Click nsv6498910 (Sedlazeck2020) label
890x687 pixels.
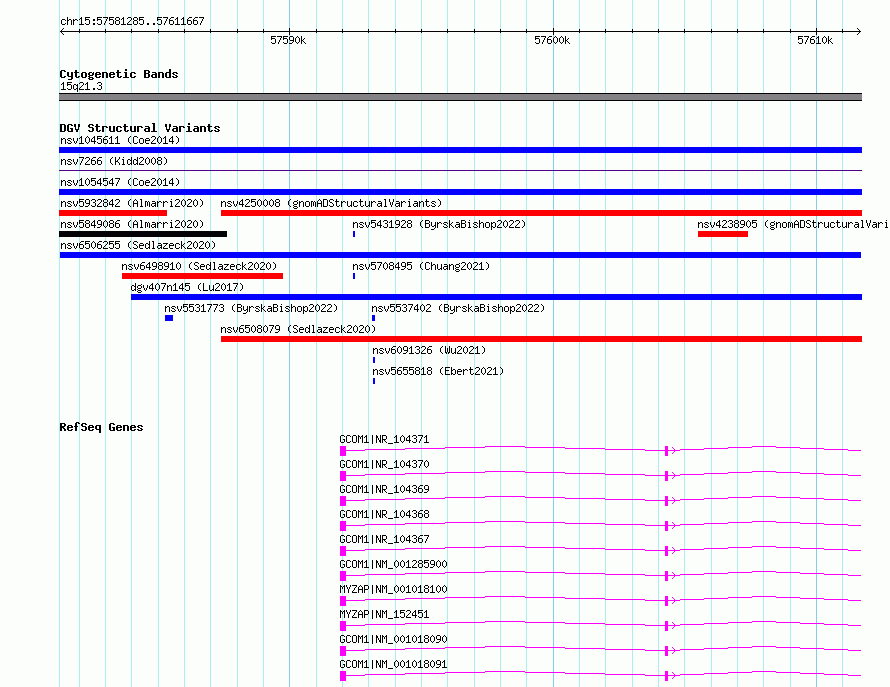pyautogui.click(x=199, y=266)
